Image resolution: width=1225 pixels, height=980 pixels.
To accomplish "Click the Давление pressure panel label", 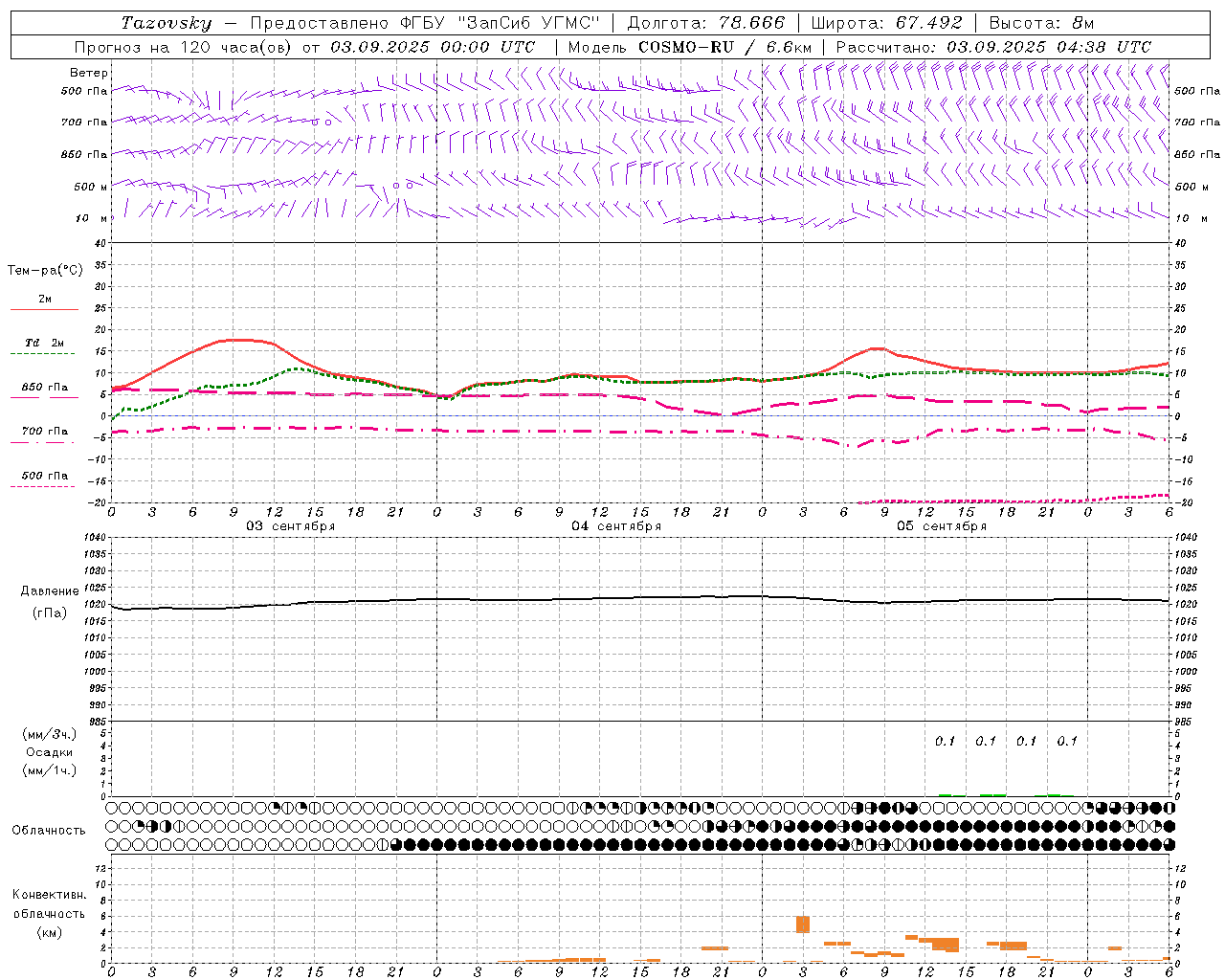I will (x=50, y=591).
